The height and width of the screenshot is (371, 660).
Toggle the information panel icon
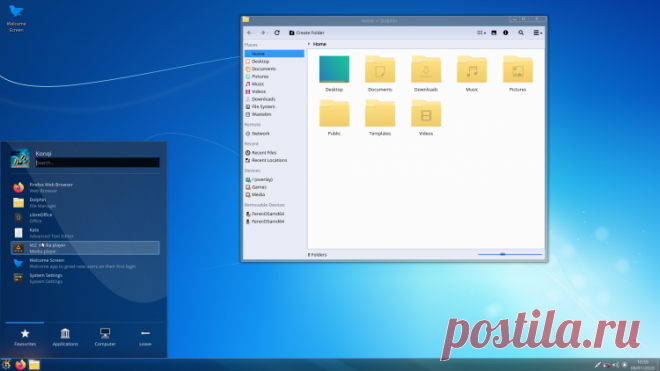point(506,33)
